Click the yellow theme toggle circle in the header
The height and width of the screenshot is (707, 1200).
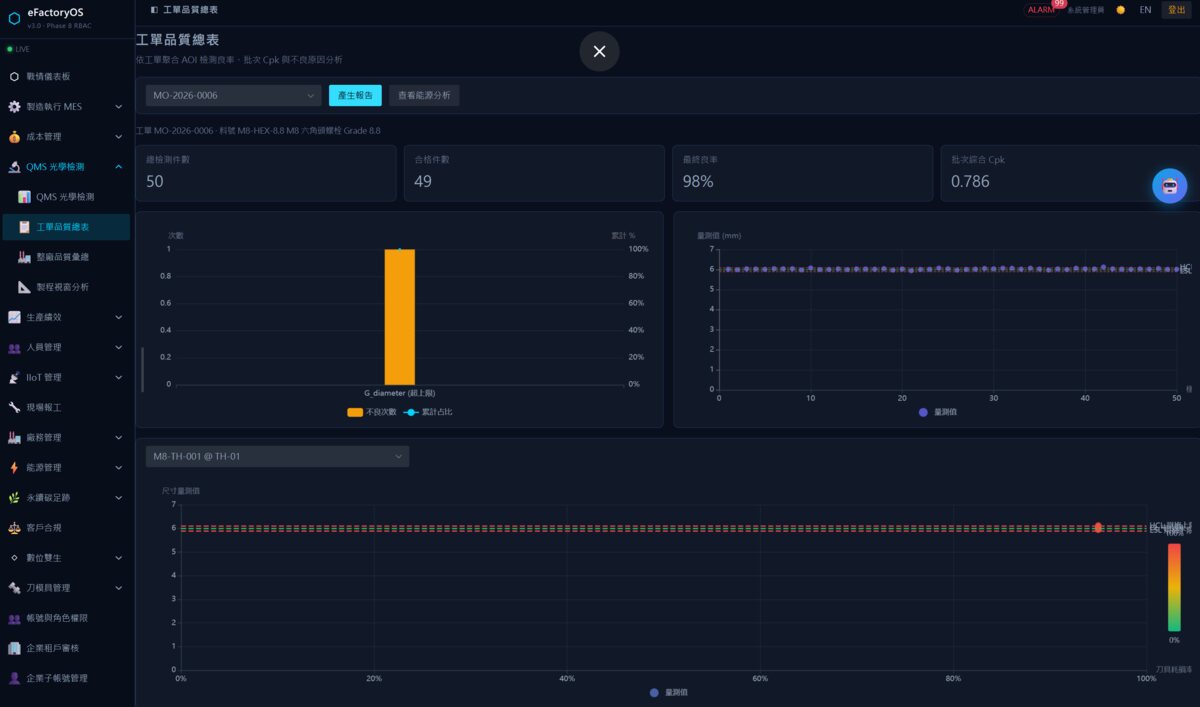tap(1121, 10)
